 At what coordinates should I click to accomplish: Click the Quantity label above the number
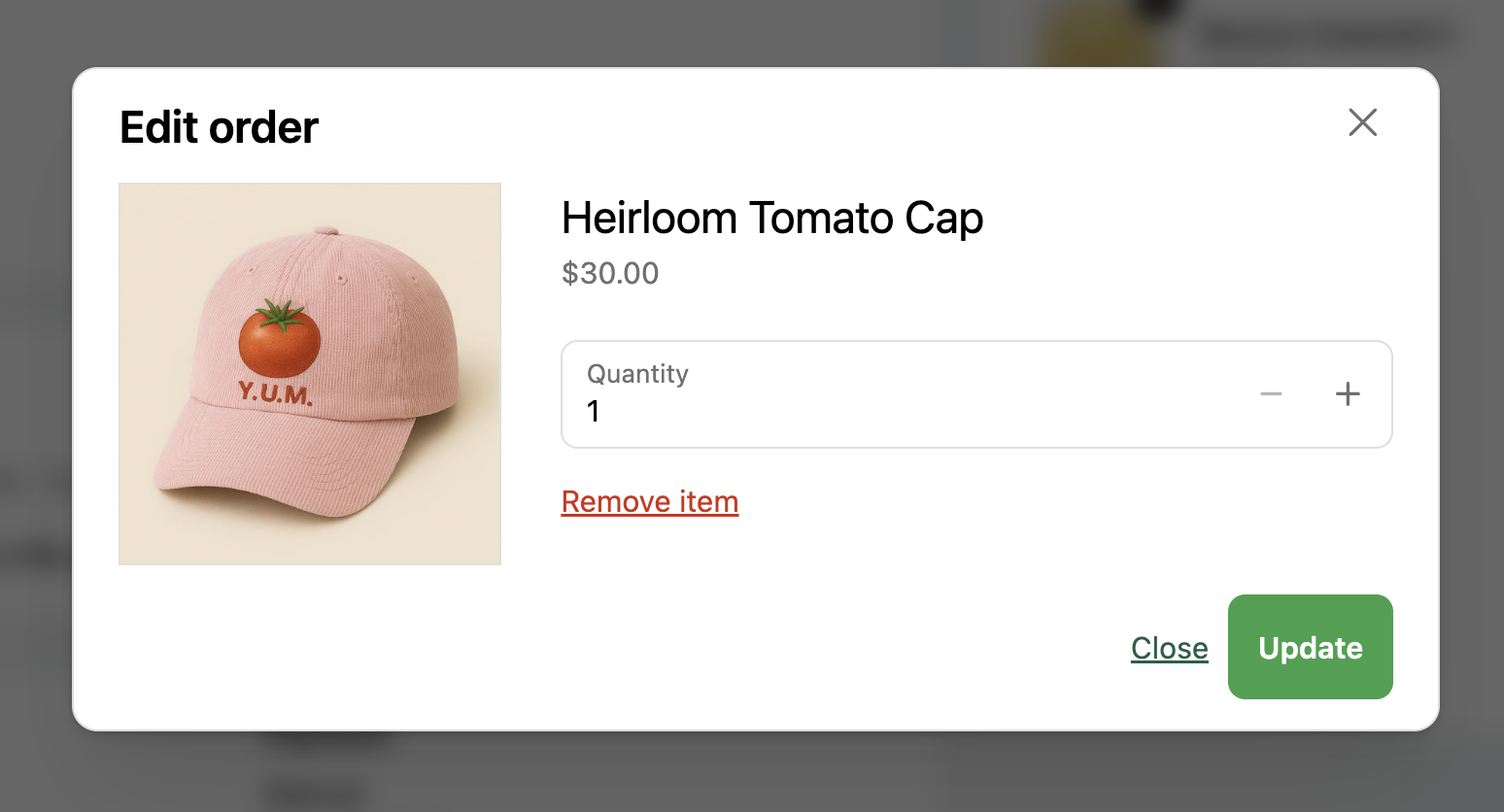637,373
